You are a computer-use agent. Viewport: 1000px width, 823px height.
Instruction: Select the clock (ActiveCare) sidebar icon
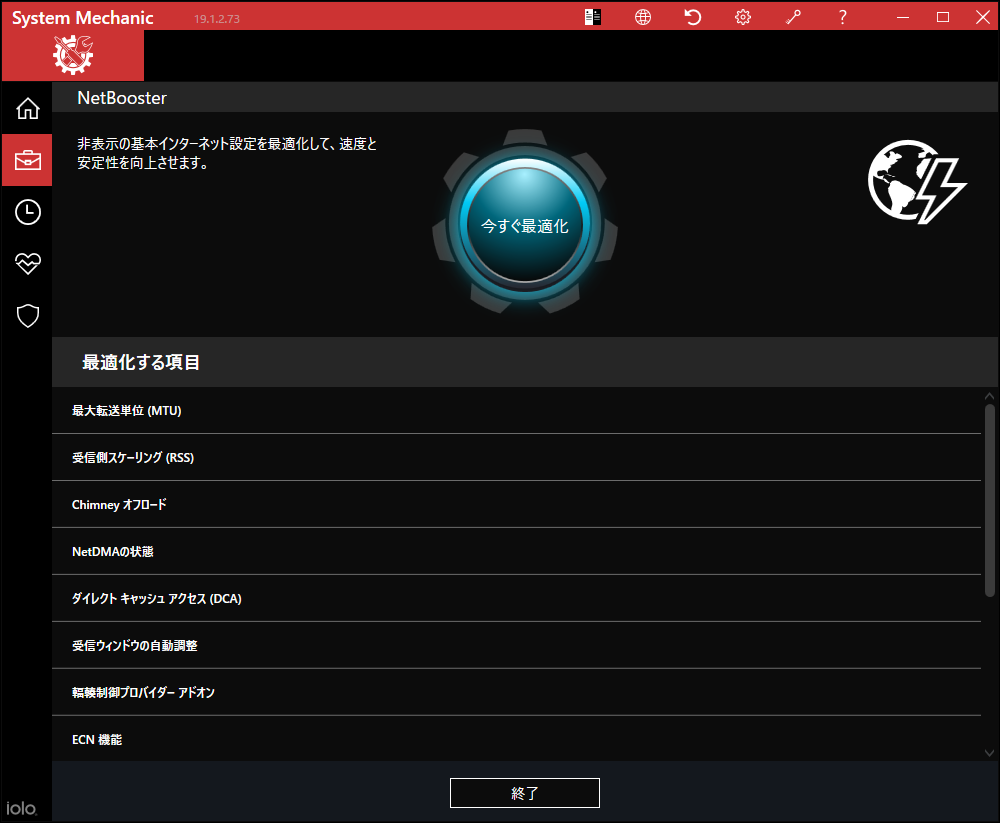point(26,212)
